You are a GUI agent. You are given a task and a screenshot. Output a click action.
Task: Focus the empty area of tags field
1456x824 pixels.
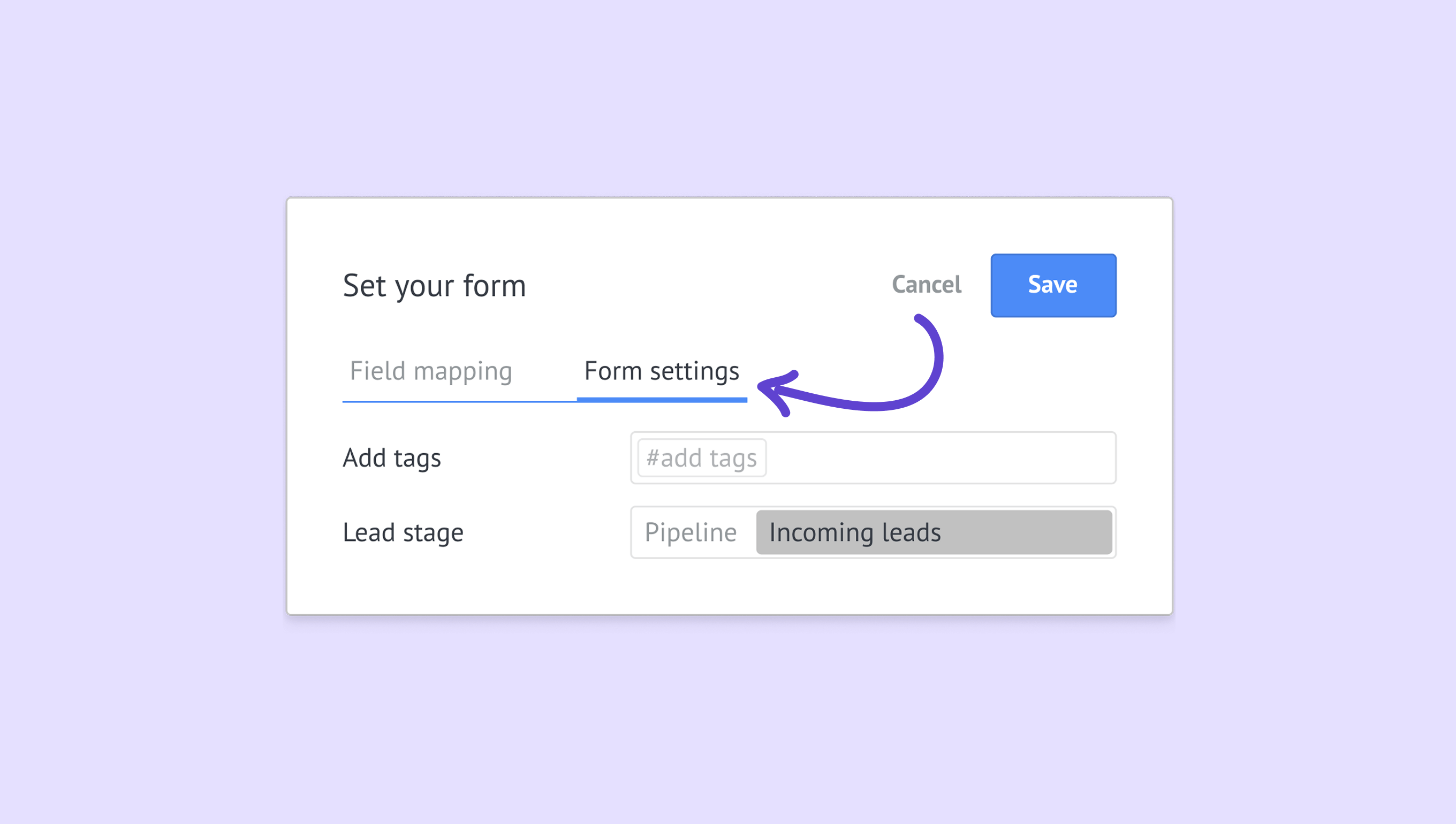tap(940, 458)
